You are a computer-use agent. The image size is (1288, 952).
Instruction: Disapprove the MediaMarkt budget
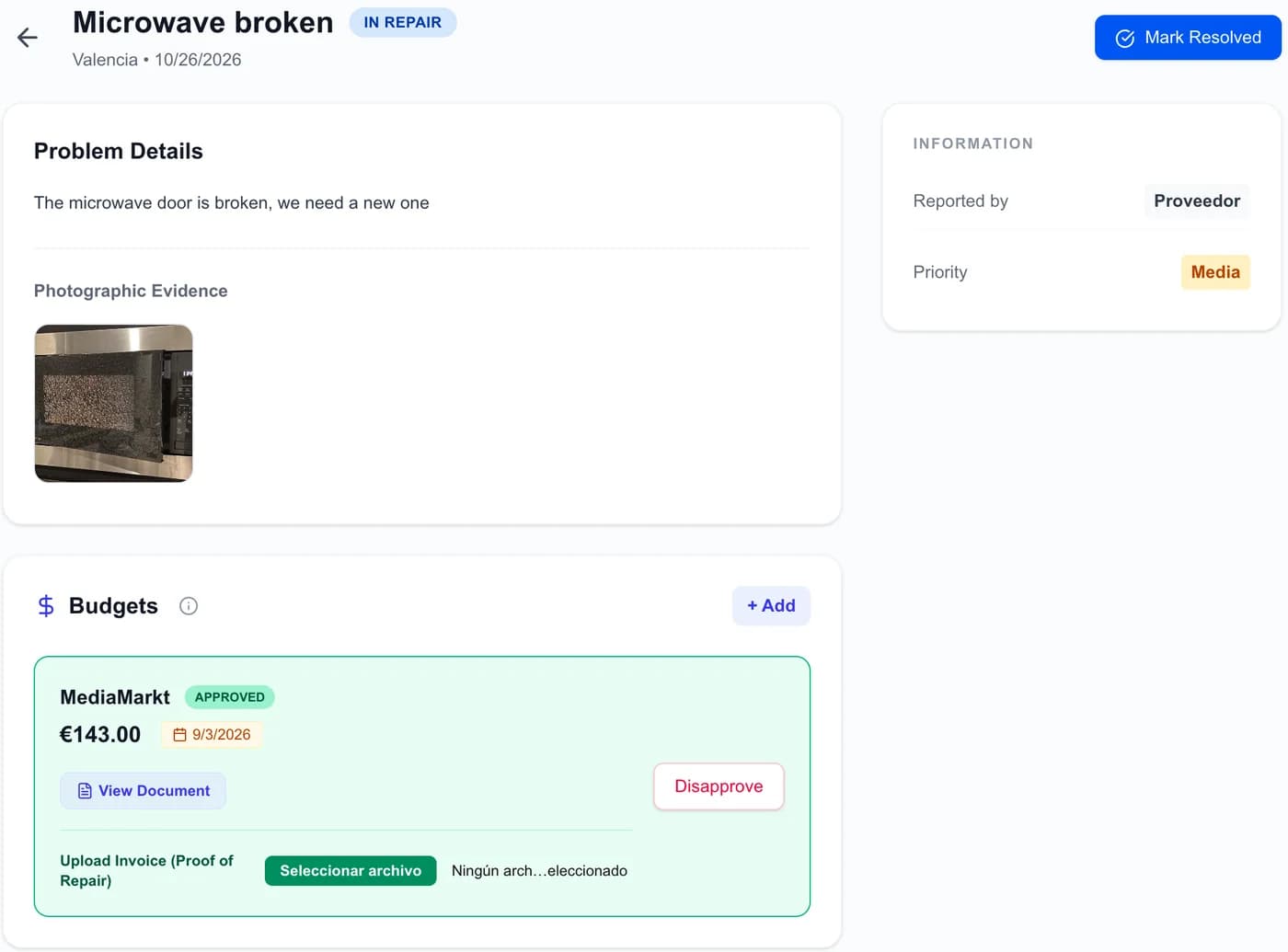click(719, 786)
